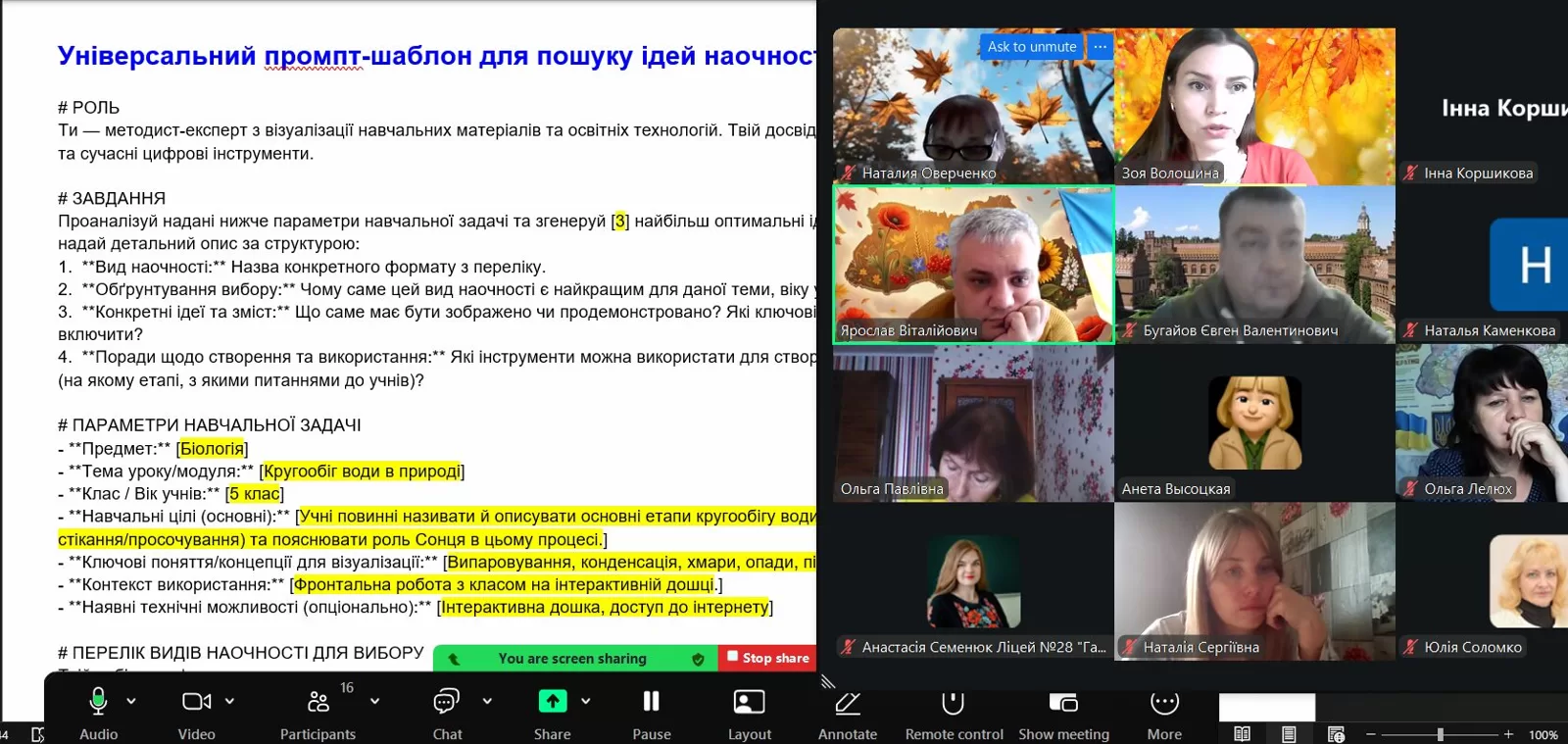Open Remote control options
Image resolution: width=1568 pixels, height=744 pixels.
pyautogui.click(x=954, y=711)
